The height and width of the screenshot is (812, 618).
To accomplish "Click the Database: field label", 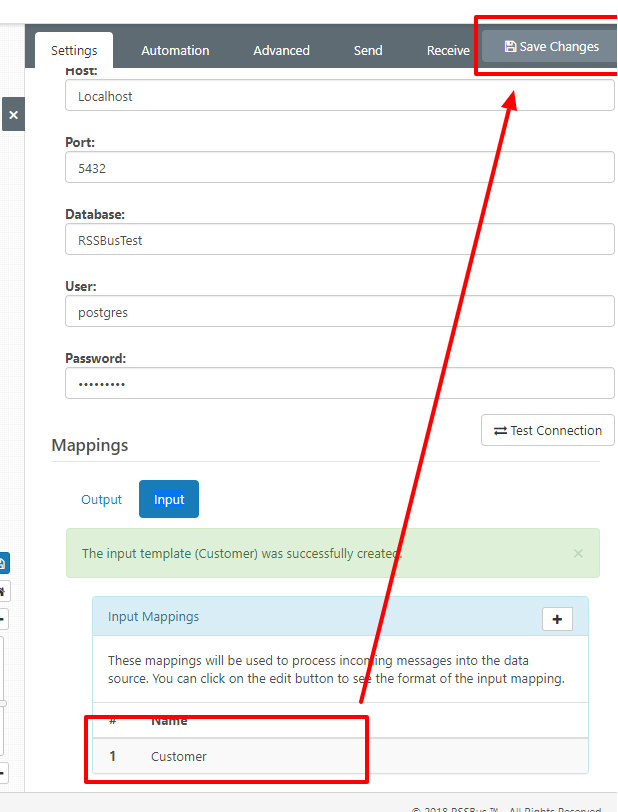I will point(95,214).
